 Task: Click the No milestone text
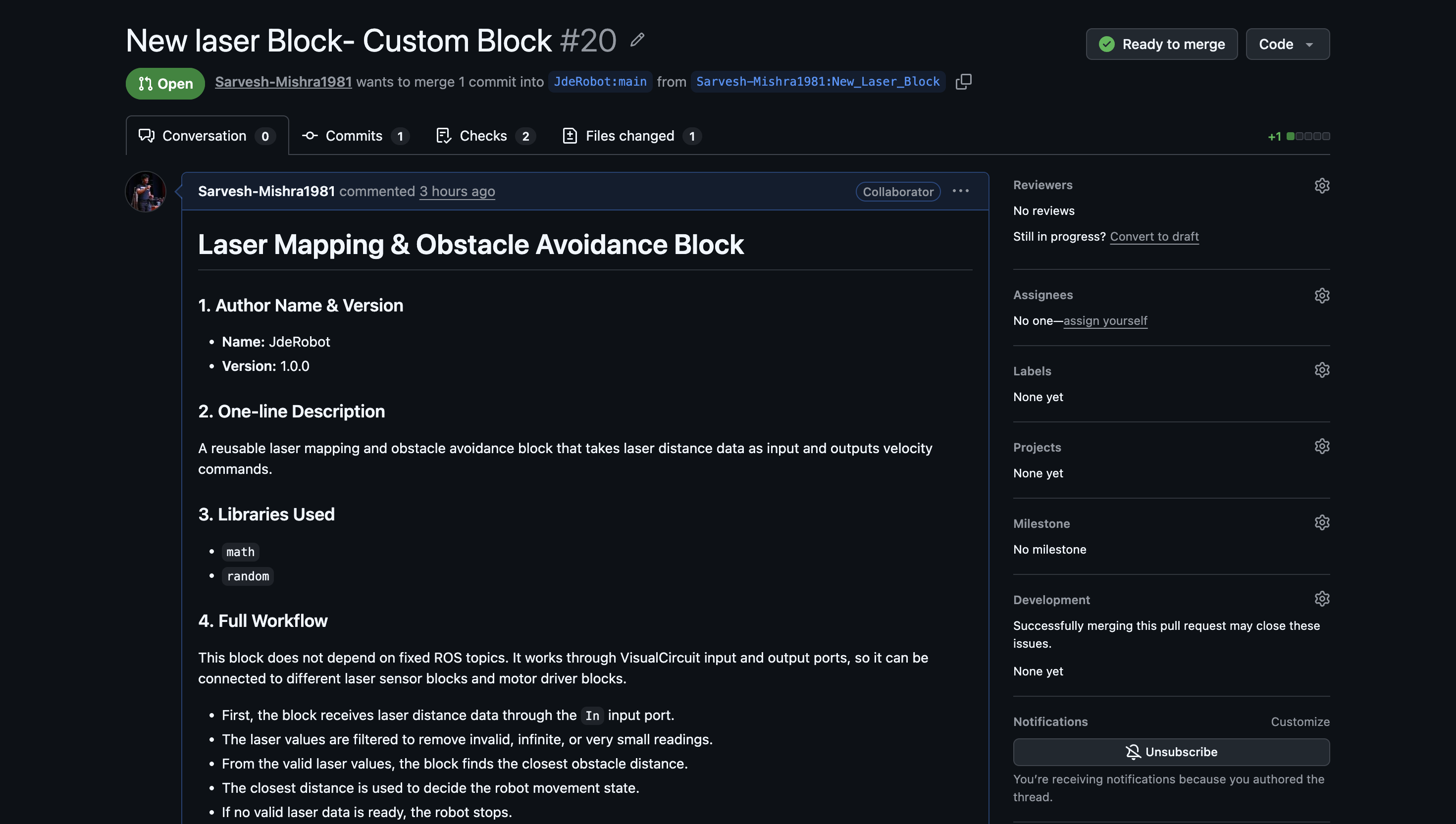click(x=1049, y=550)
